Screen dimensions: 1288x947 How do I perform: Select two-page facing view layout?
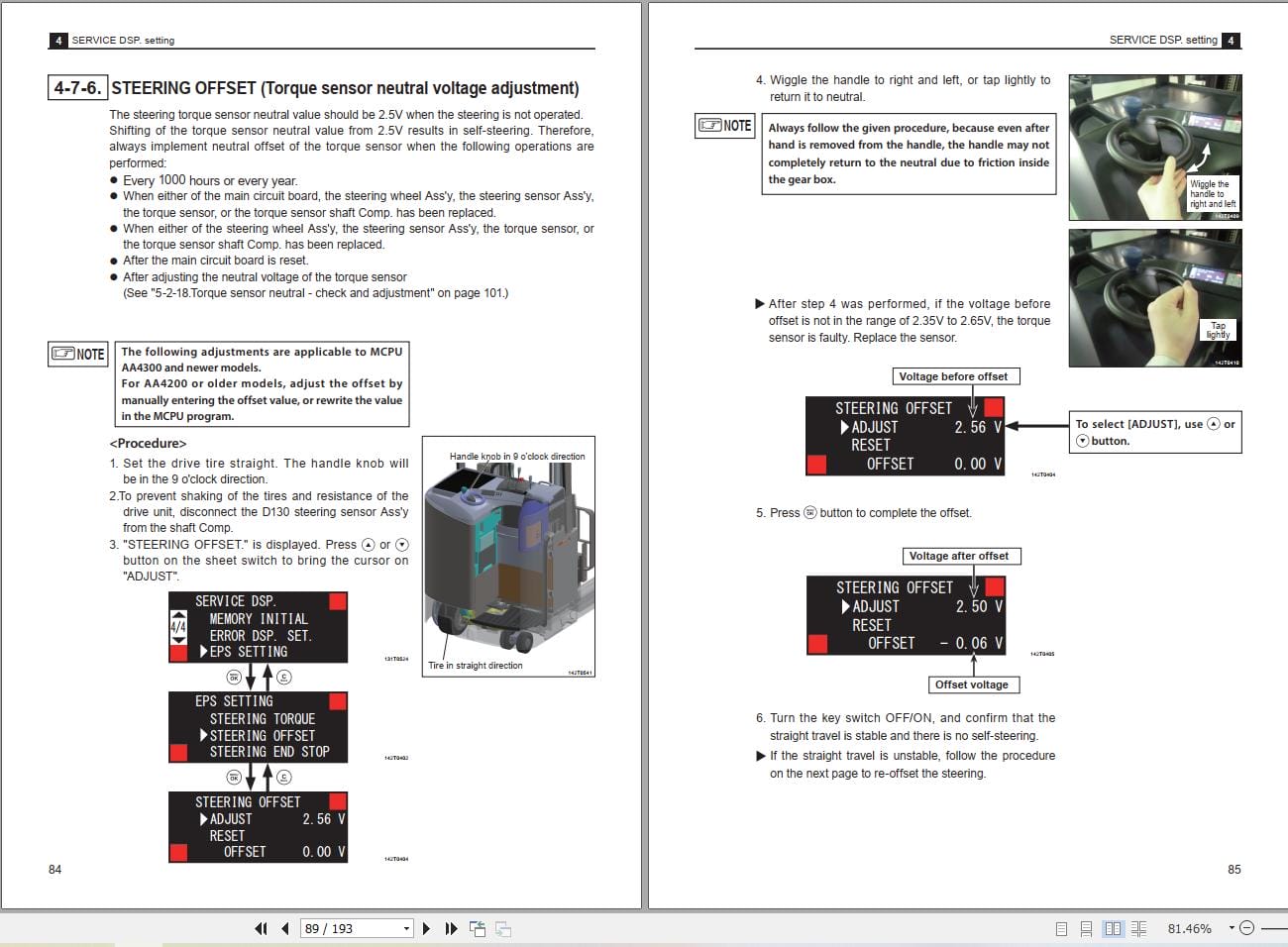(x=1113, y=928)
